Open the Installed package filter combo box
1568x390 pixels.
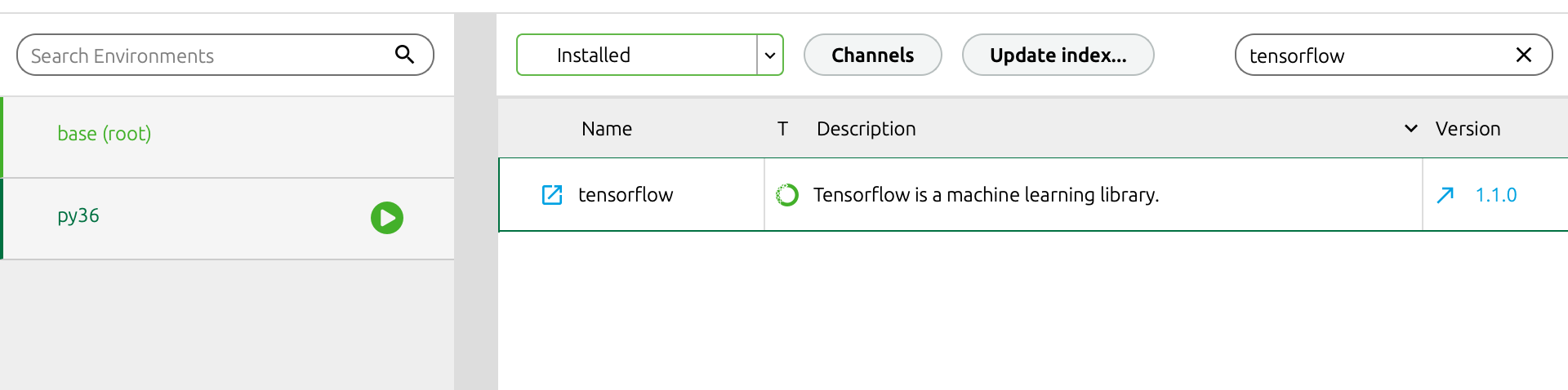(637, 55)
